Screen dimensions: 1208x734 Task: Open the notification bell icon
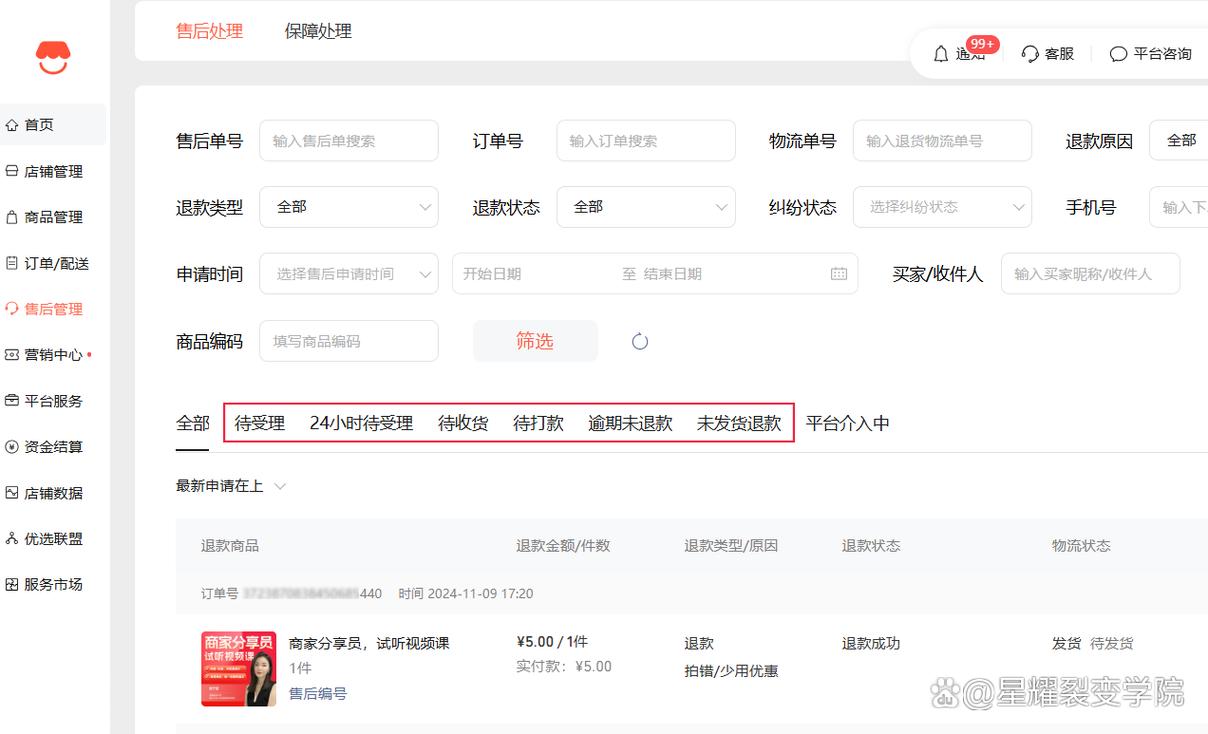coord(941,54)
